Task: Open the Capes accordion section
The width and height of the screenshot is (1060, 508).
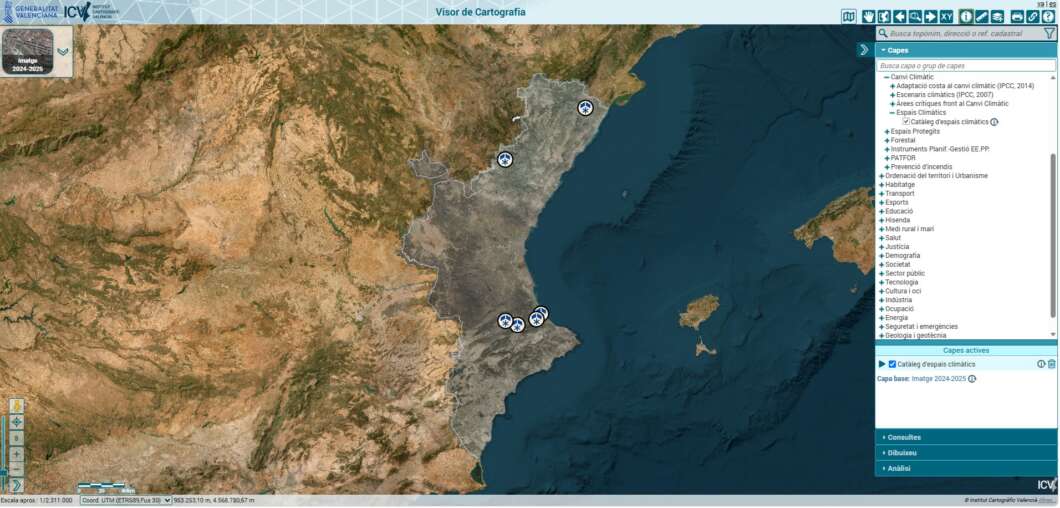Action: tap(965, 50)
